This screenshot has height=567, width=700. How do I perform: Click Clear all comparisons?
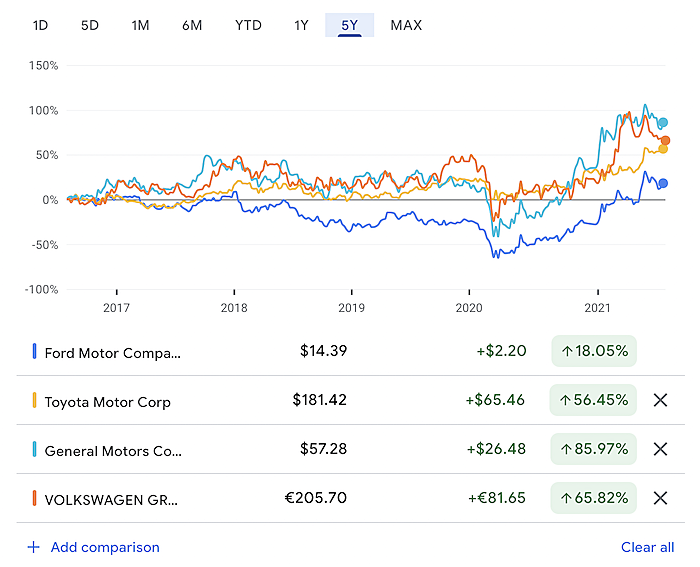click(x=647, y=547)
